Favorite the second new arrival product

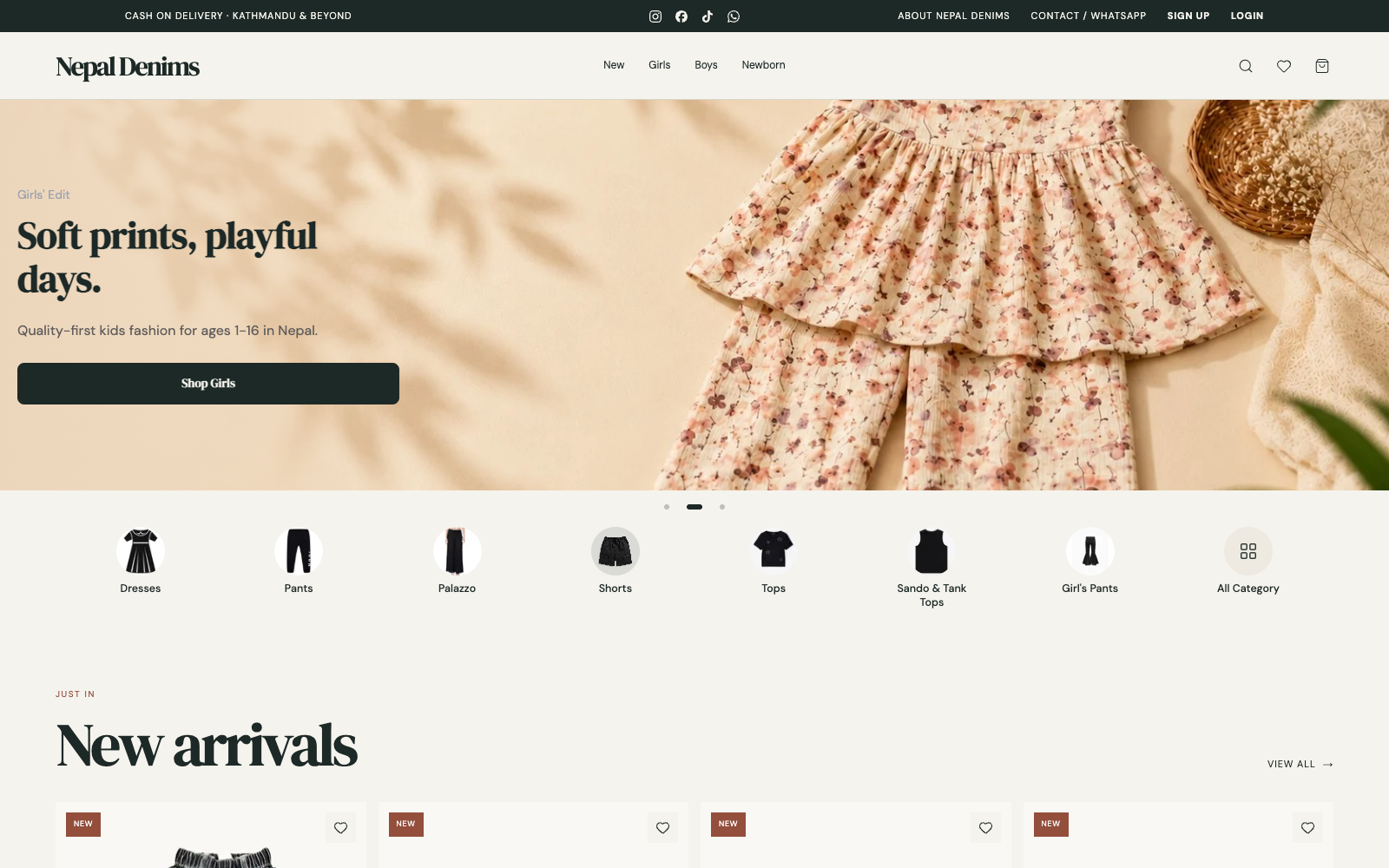pos(663,828)
